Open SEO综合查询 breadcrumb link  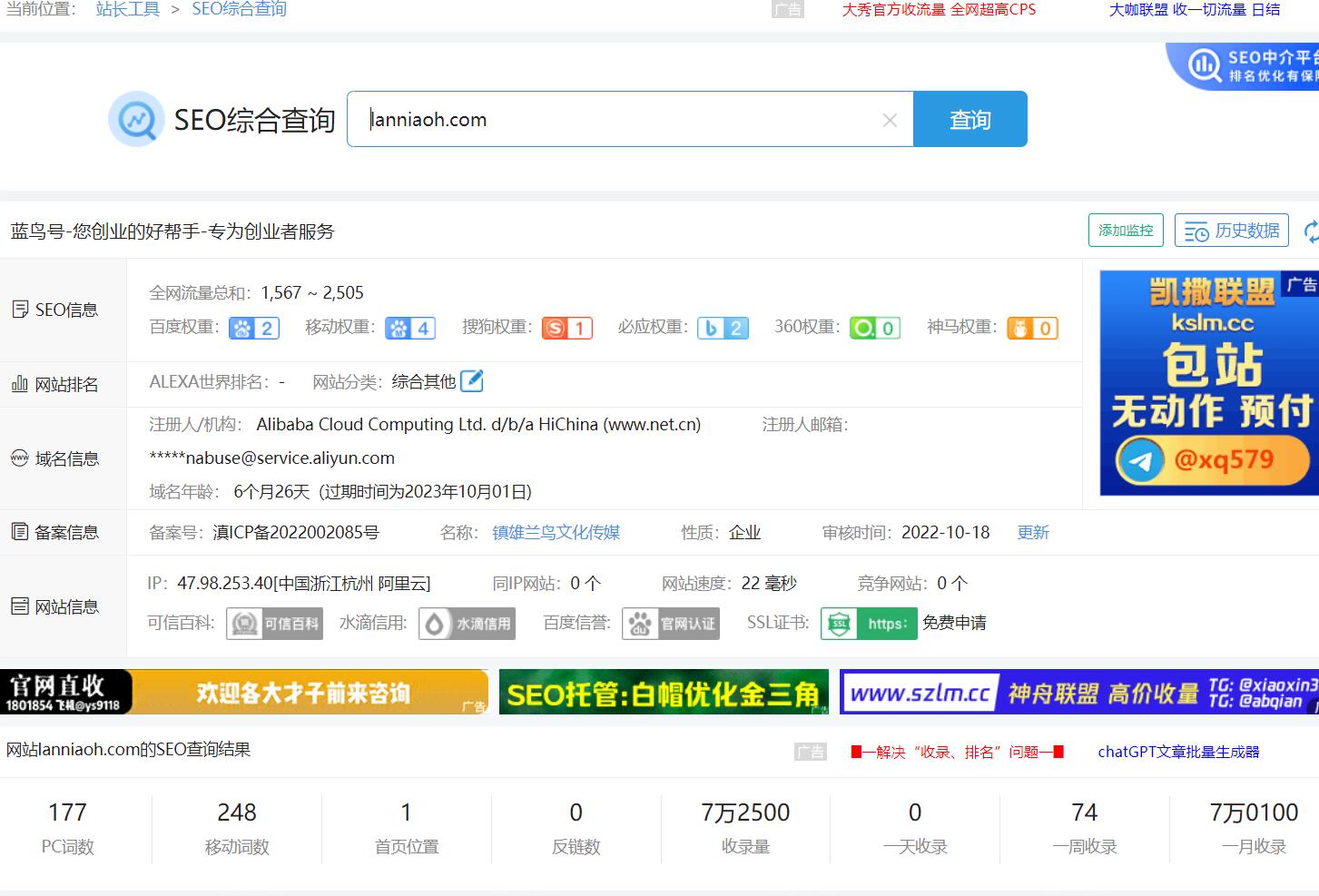coord(239,9)
